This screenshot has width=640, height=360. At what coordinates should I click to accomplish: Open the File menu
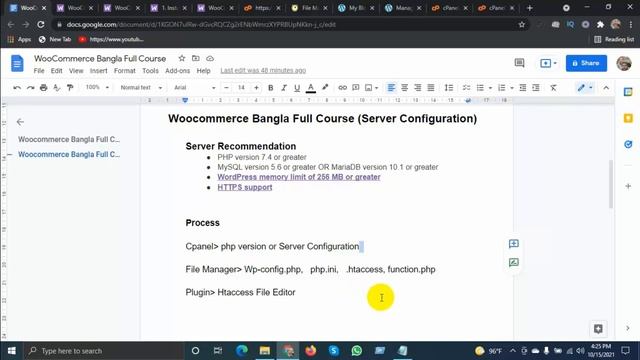39,71
